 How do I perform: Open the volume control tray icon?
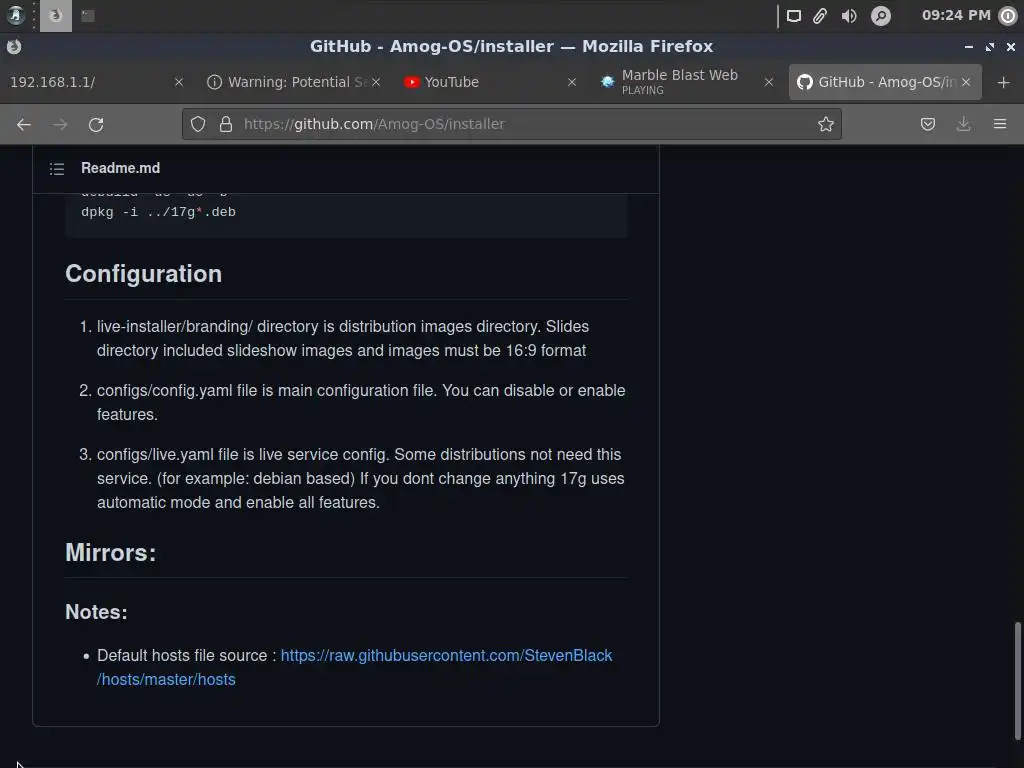click(x=849, y=16)
